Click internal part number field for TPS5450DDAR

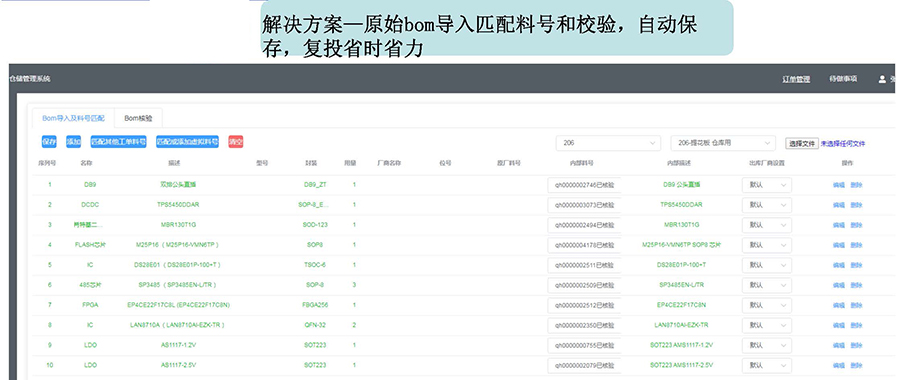tap(584, 205)
